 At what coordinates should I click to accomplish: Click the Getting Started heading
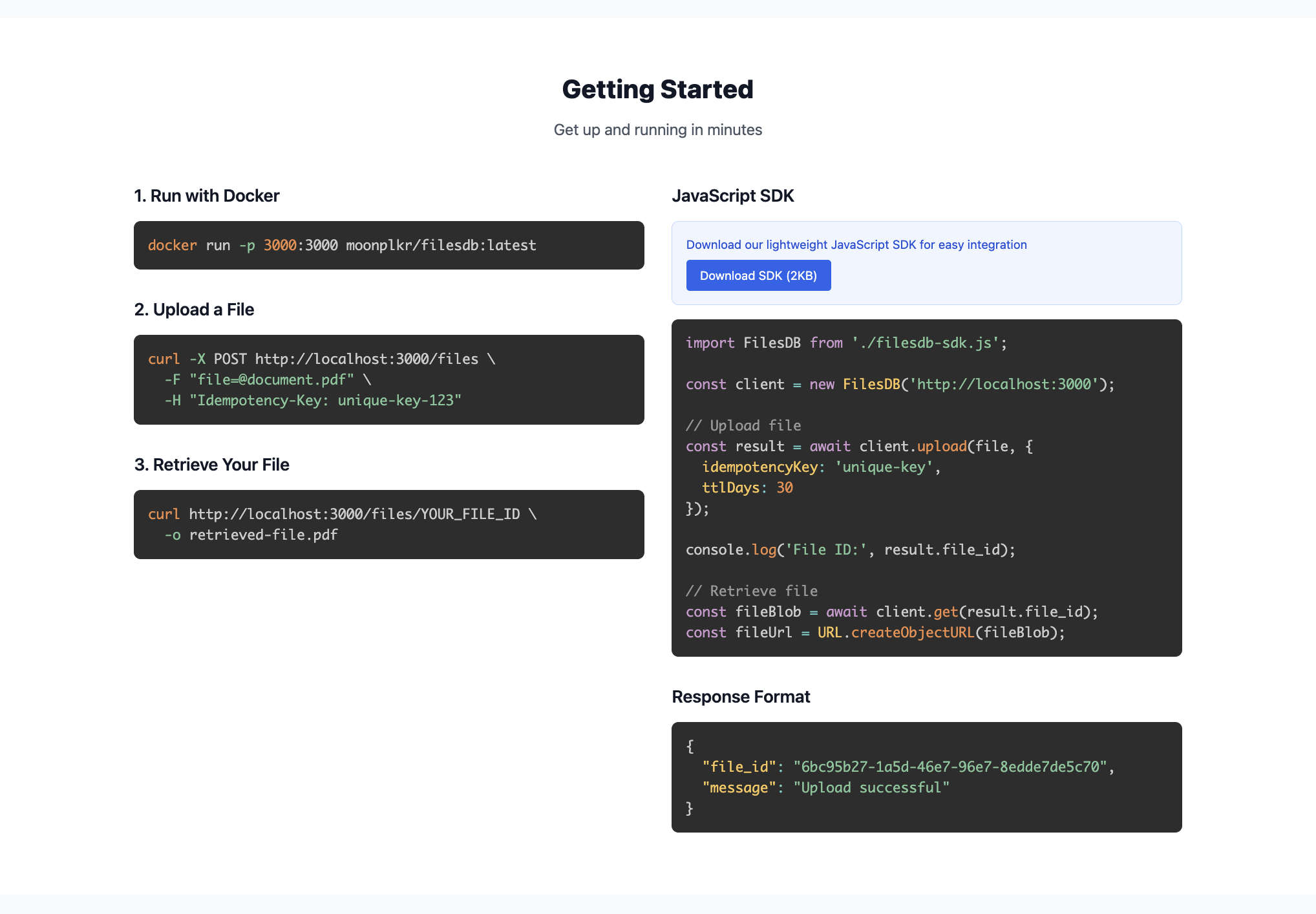point(657,89)
